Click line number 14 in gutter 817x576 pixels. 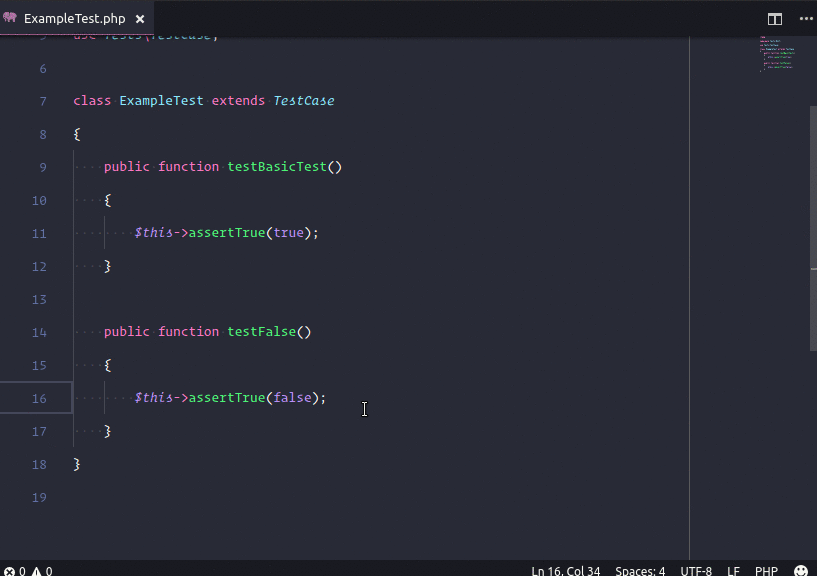point(39,333)
